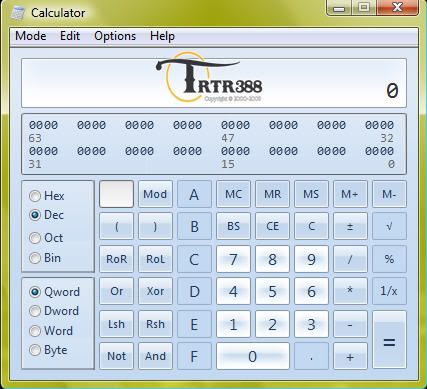Open the Options menu

click(x=115, y=36)
